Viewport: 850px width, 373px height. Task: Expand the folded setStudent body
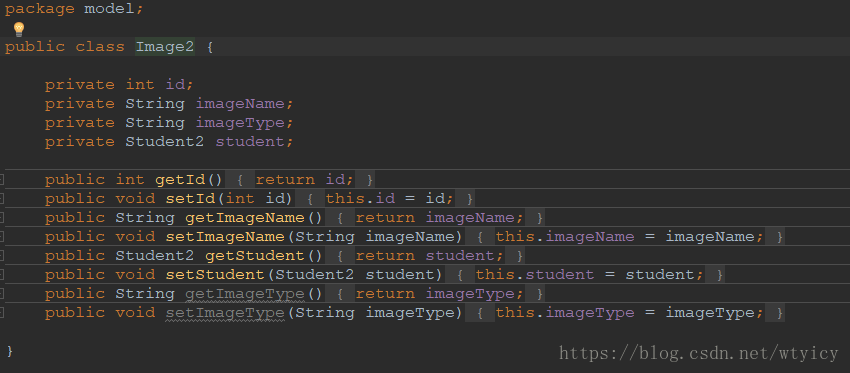pyautogui.click(x=2, y=275)
